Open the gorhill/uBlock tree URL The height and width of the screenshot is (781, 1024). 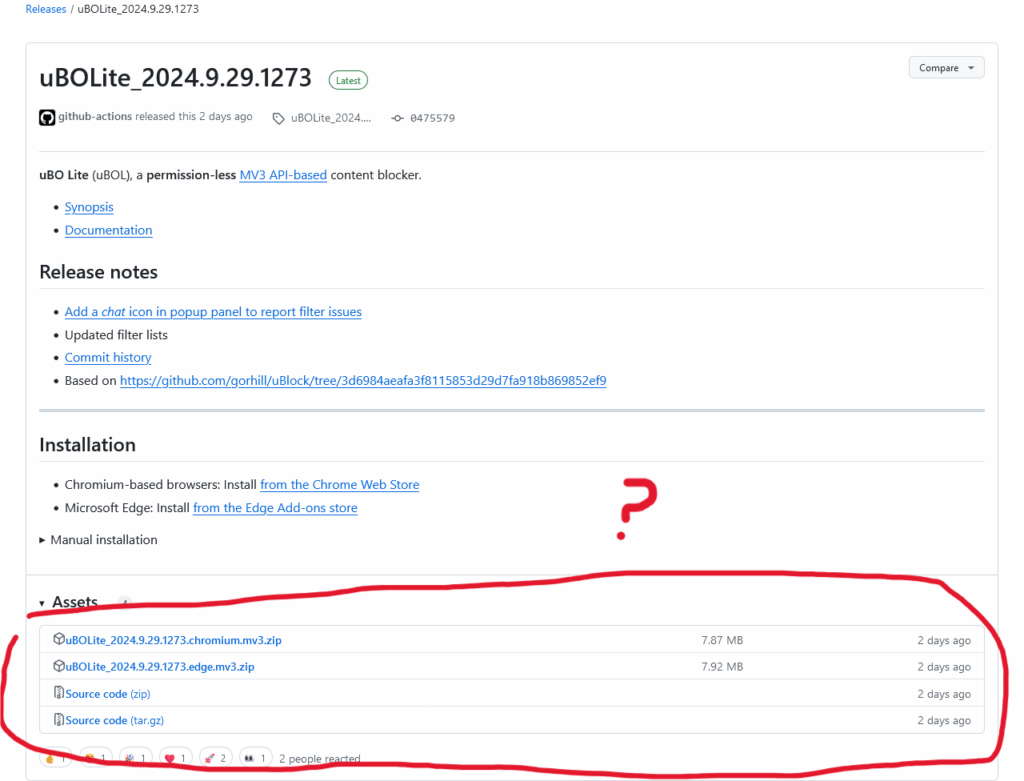click(363, 381)
